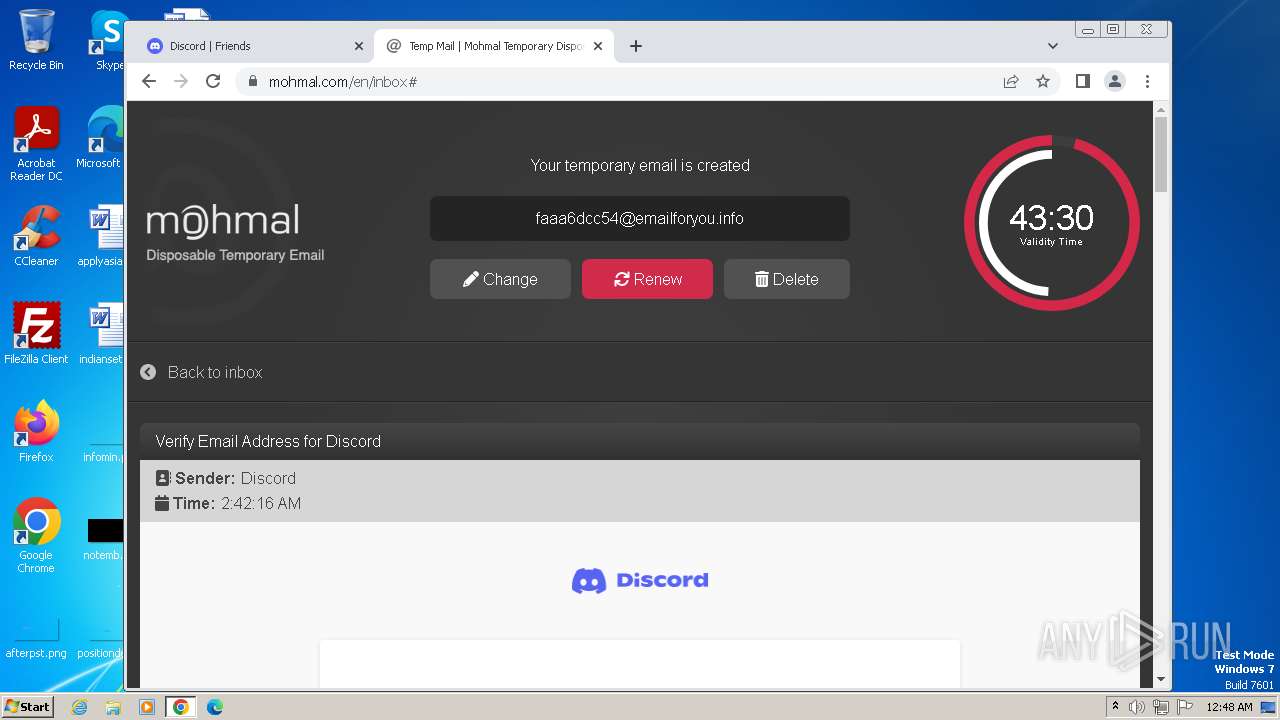Expand the Chrome tab search dropdown
1280x720 pixels.
coord(1052,46)
